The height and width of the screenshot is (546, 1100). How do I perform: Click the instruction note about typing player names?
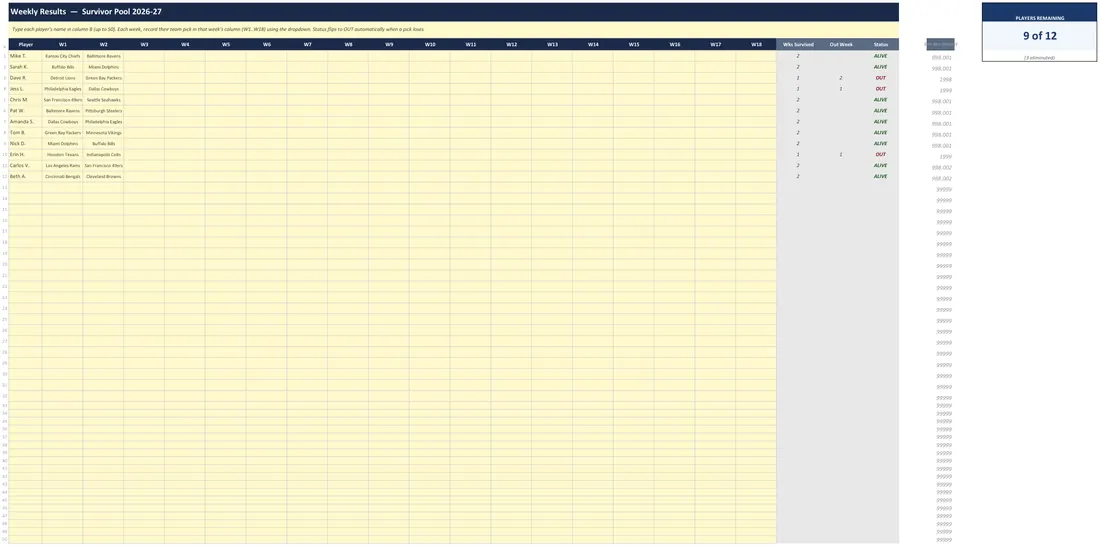click(x=217, y=29)
